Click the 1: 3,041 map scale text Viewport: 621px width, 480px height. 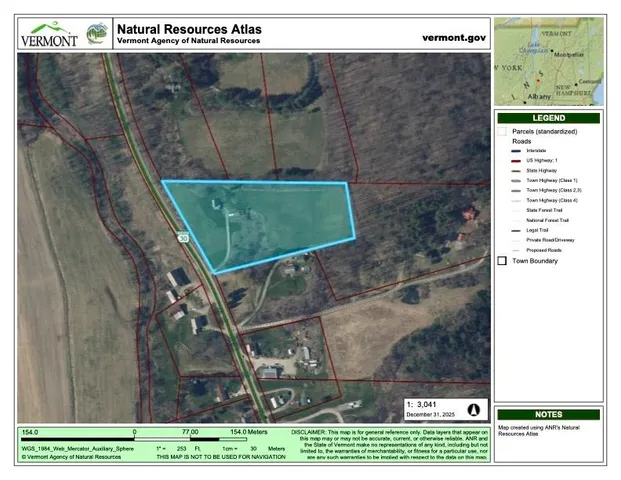coord(421,404)
